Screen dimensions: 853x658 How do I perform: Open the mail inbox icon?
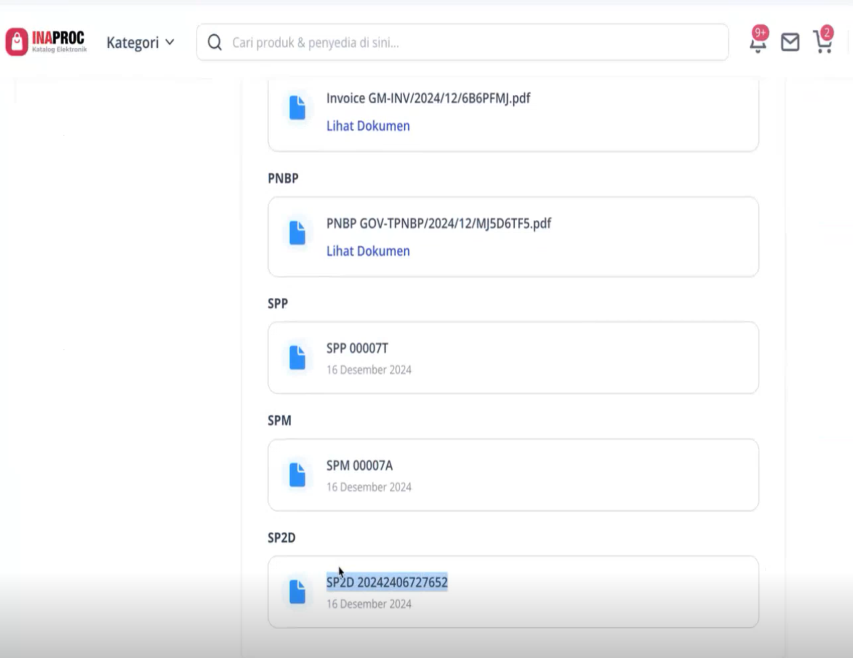coord(790,42)
